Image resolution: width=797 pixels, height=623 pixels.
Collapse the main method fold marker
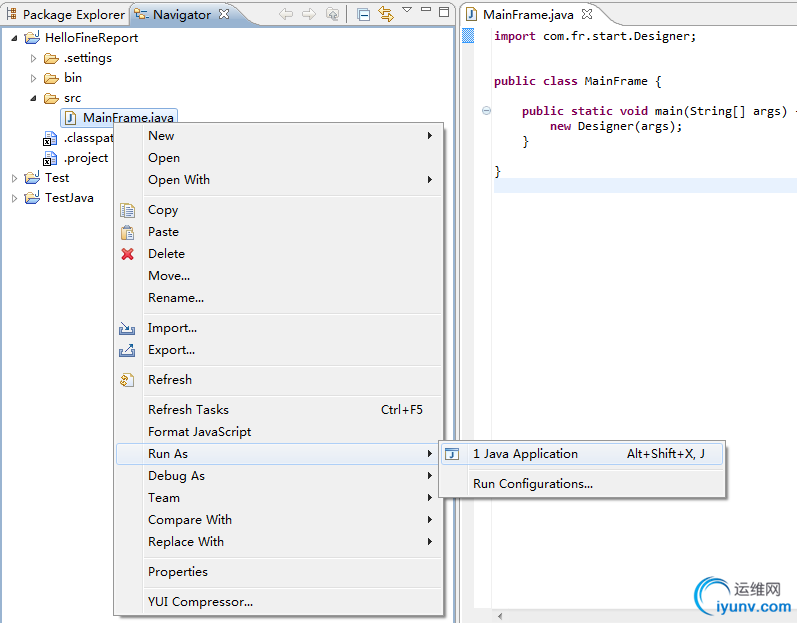(x=486, y=111)
